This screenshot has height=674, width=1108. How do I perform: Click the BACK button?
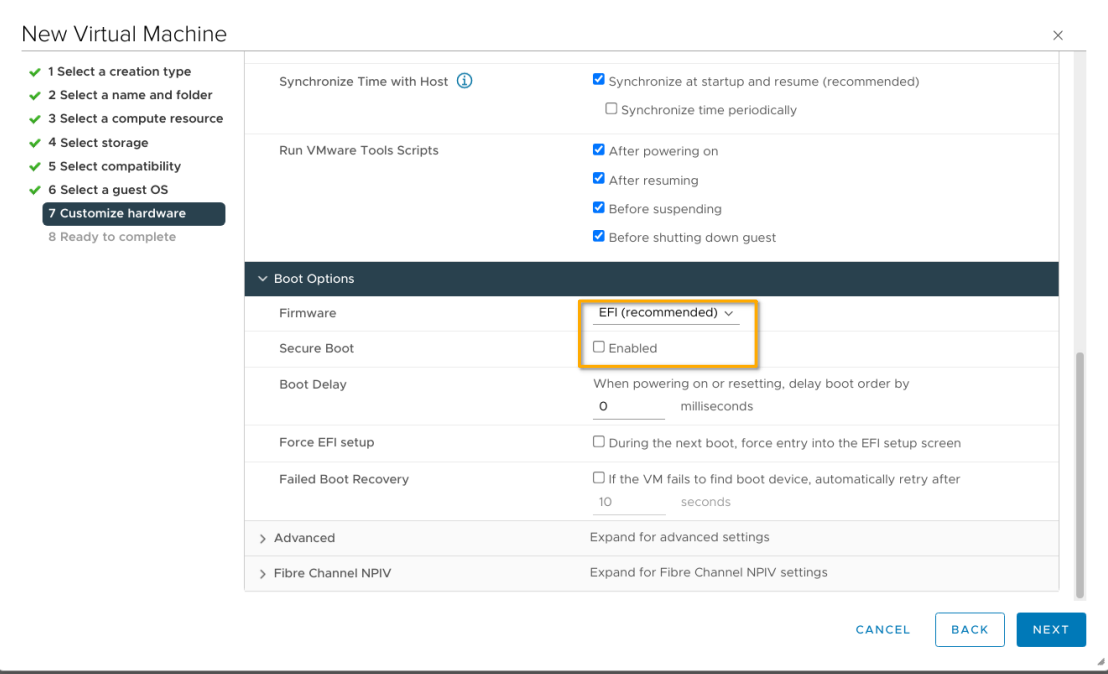[969, 630]
